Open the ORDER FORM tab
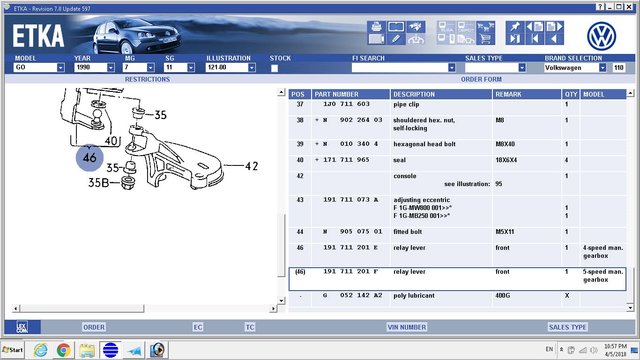 pyautogui.click(x=481, y=79)
